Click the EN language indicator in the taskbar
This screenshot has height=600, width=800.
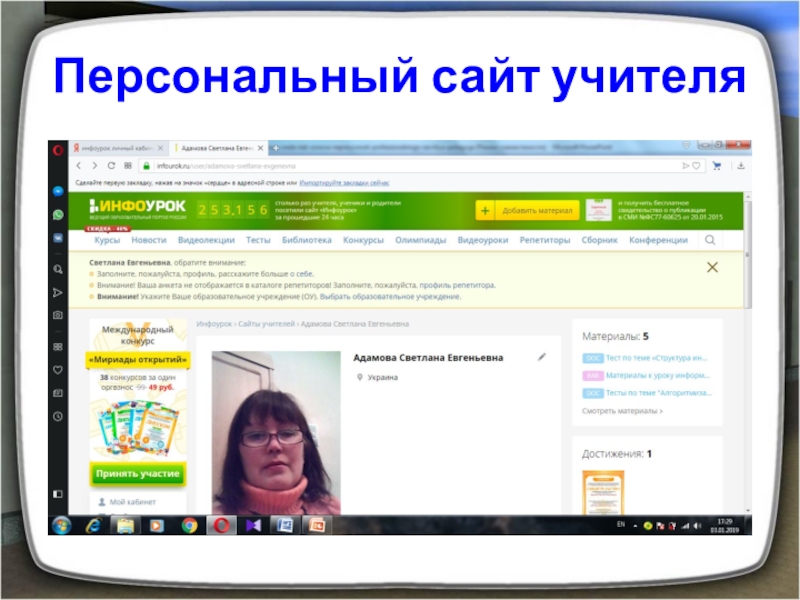tap(621, 524)
